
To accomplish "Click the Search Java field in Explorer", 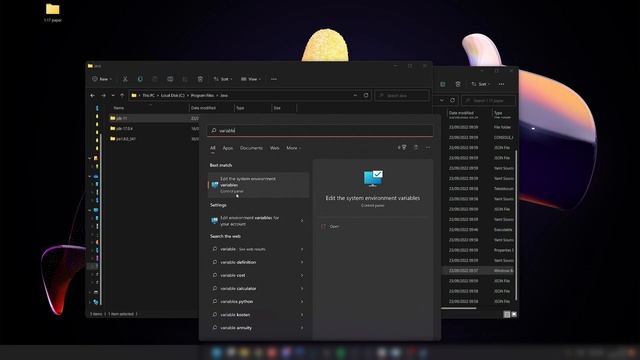I will point(402,95).
